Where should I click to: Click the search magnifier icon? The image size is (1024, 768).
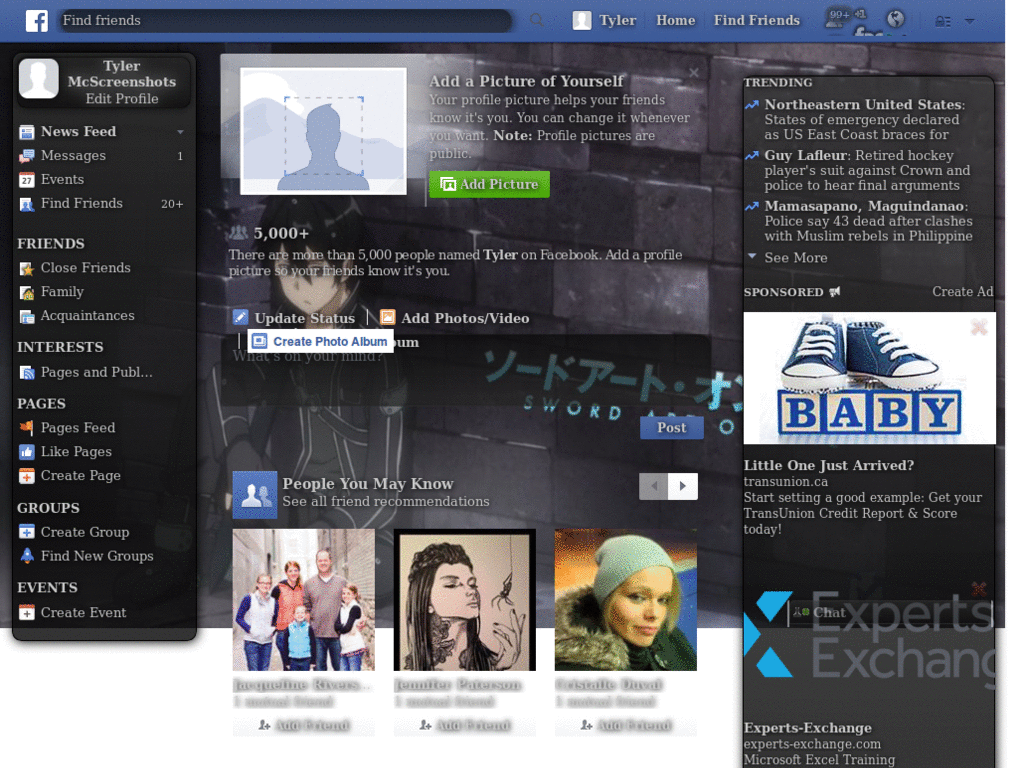coord(537,20)
